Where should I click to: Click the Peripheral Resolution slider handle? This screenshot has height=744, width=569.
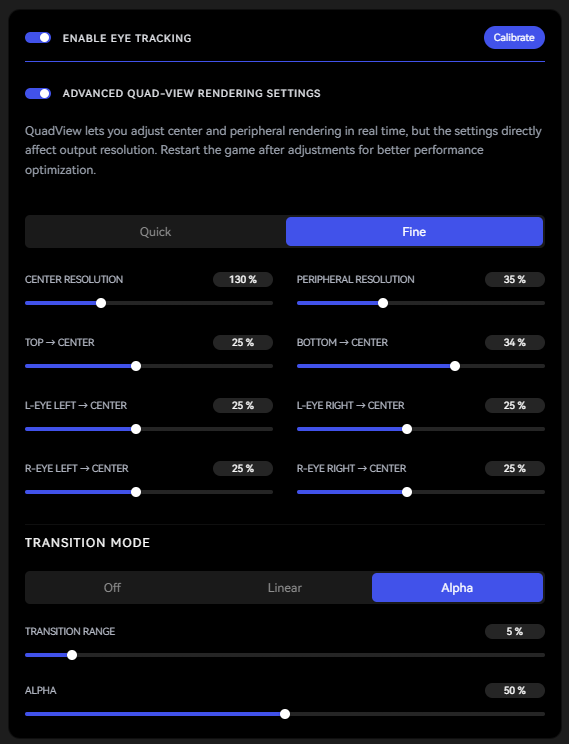(x=383, y=303)
